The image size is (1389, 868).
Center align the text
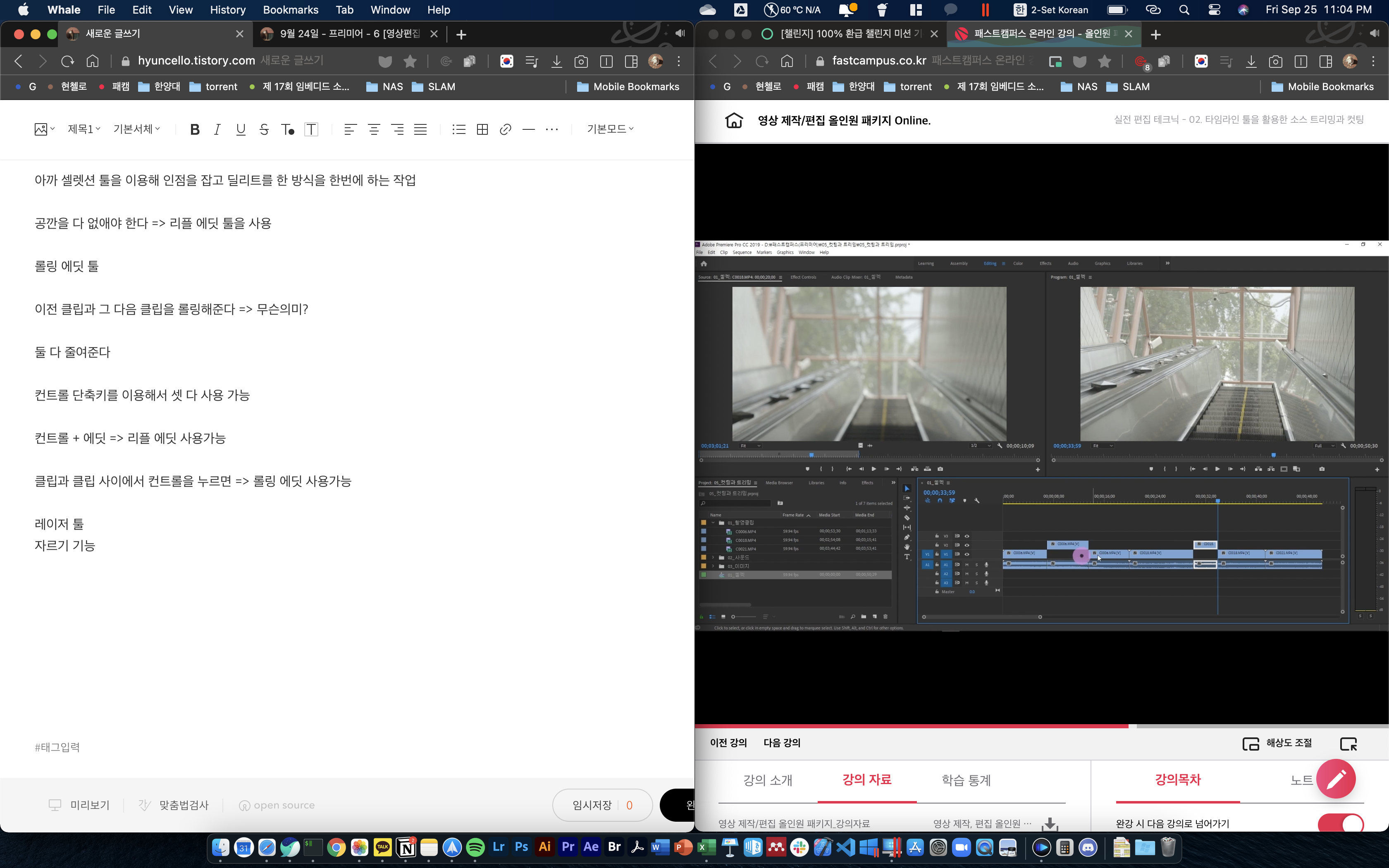pos(374,129)
